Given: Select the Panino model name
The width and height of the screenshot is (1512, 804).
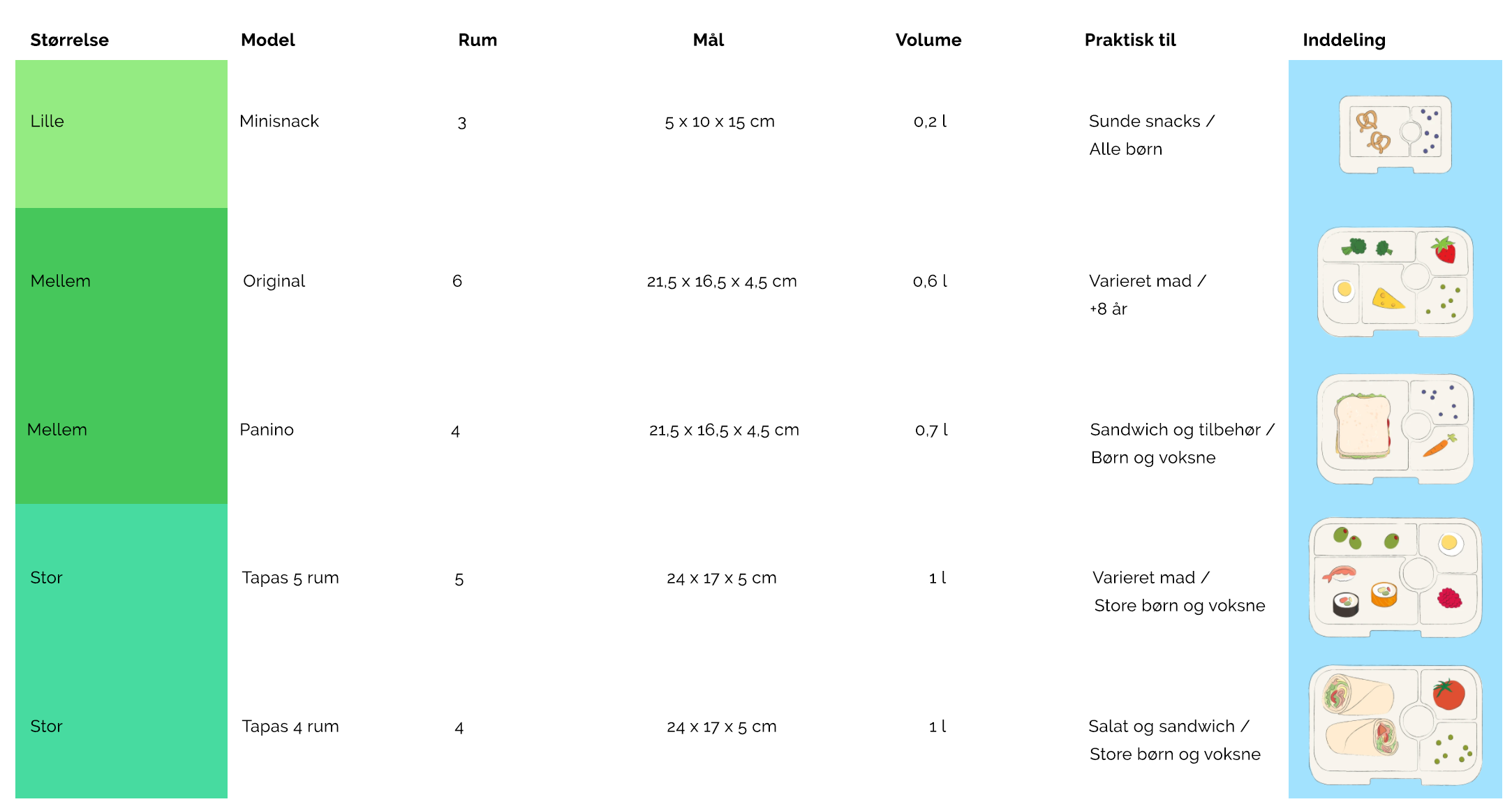Looking at the screenshot, I should pyautogui.click(x=267, y=430).
